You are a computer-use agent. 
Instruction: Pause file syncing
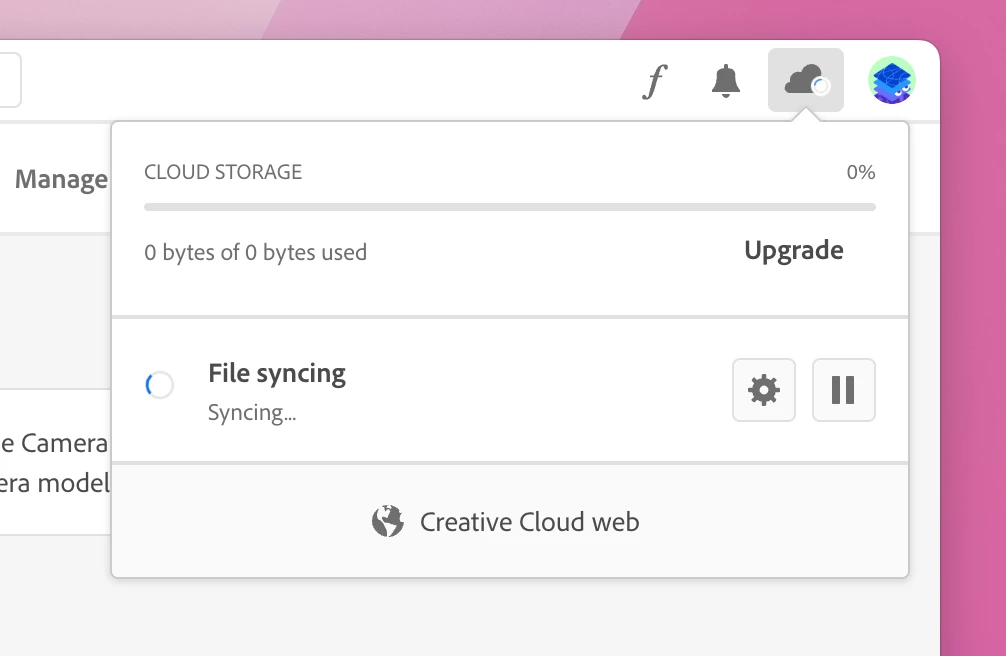coord(844,390)
